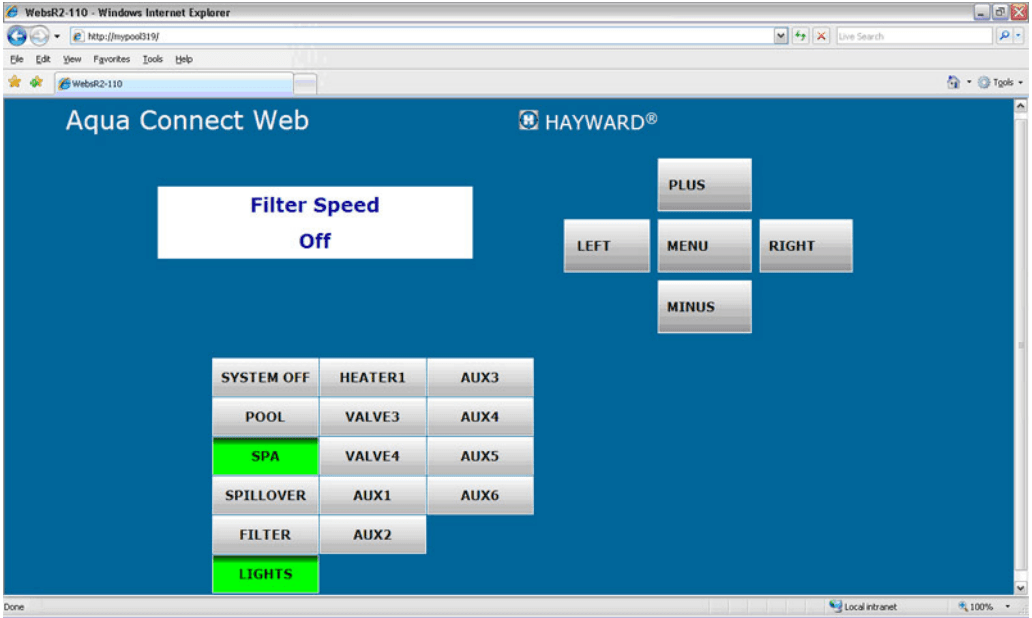1032x618 pixels.
Task: Toggle the SPA button
Action: point(265,456)
